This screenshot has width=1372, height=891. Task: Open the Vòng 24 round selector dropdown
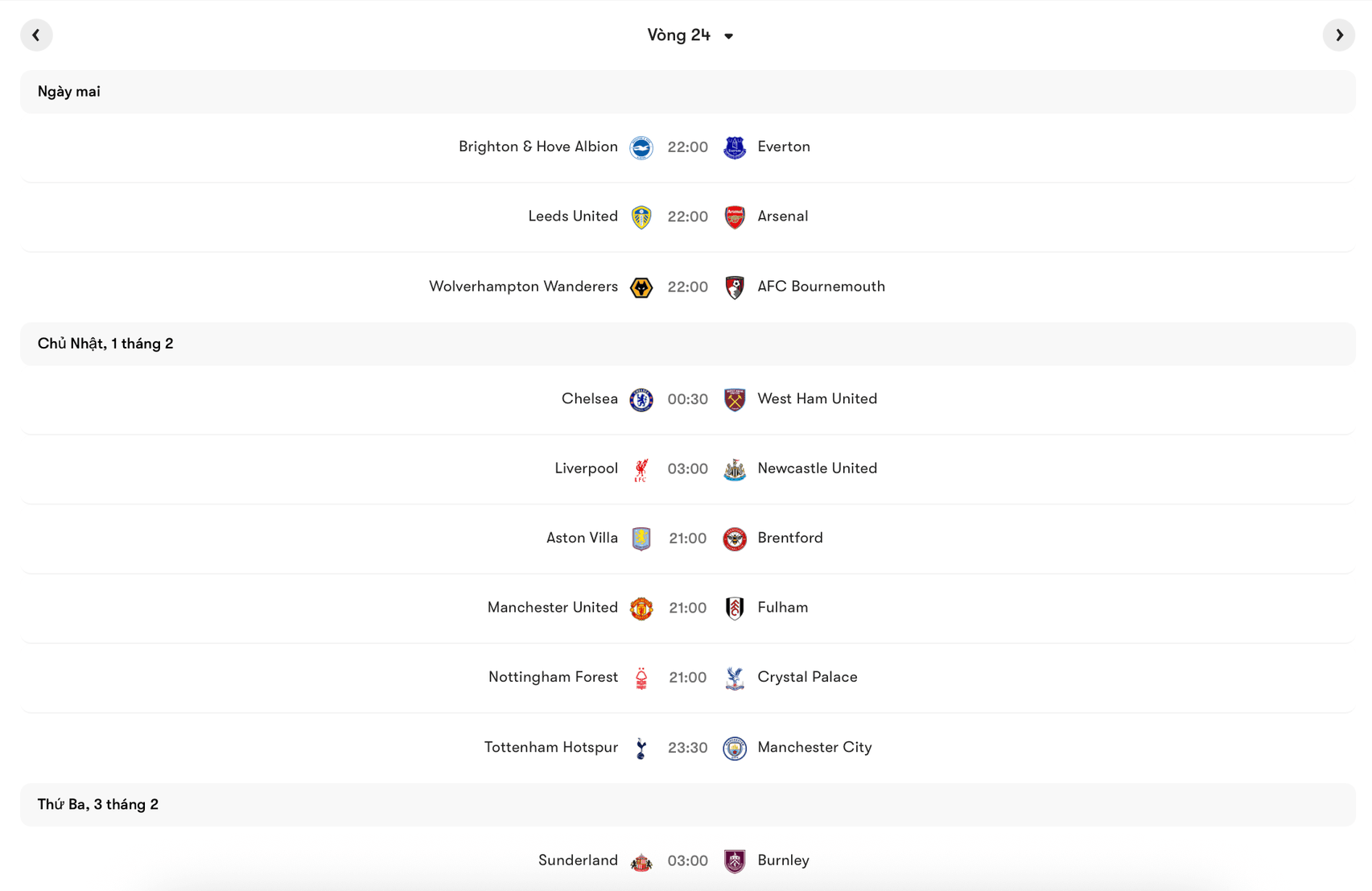pyautogui.click(x=690, y=35)
